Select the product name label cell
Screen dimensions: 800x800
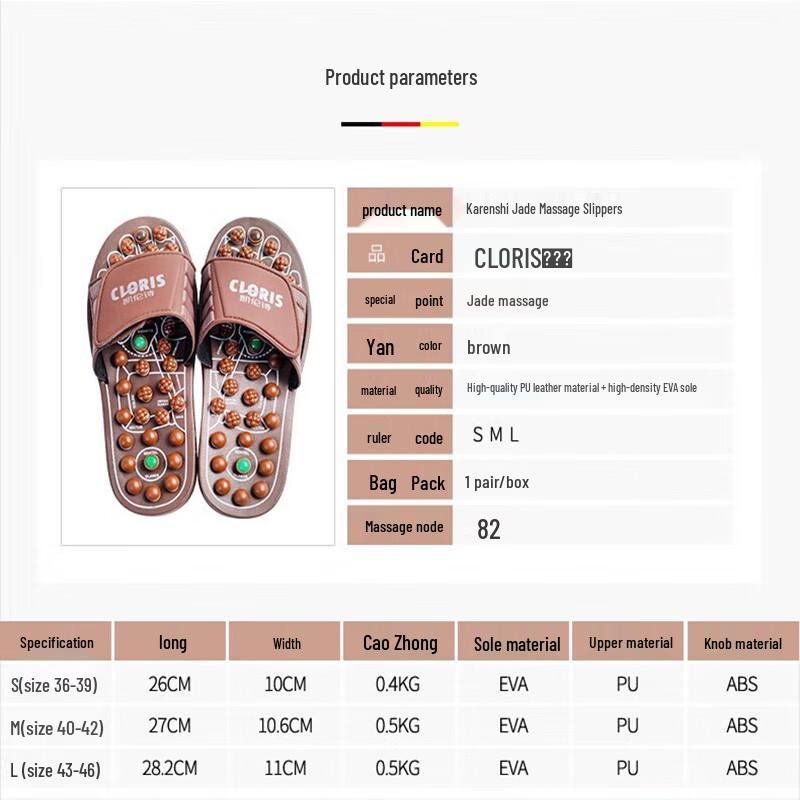click(401, 210)
